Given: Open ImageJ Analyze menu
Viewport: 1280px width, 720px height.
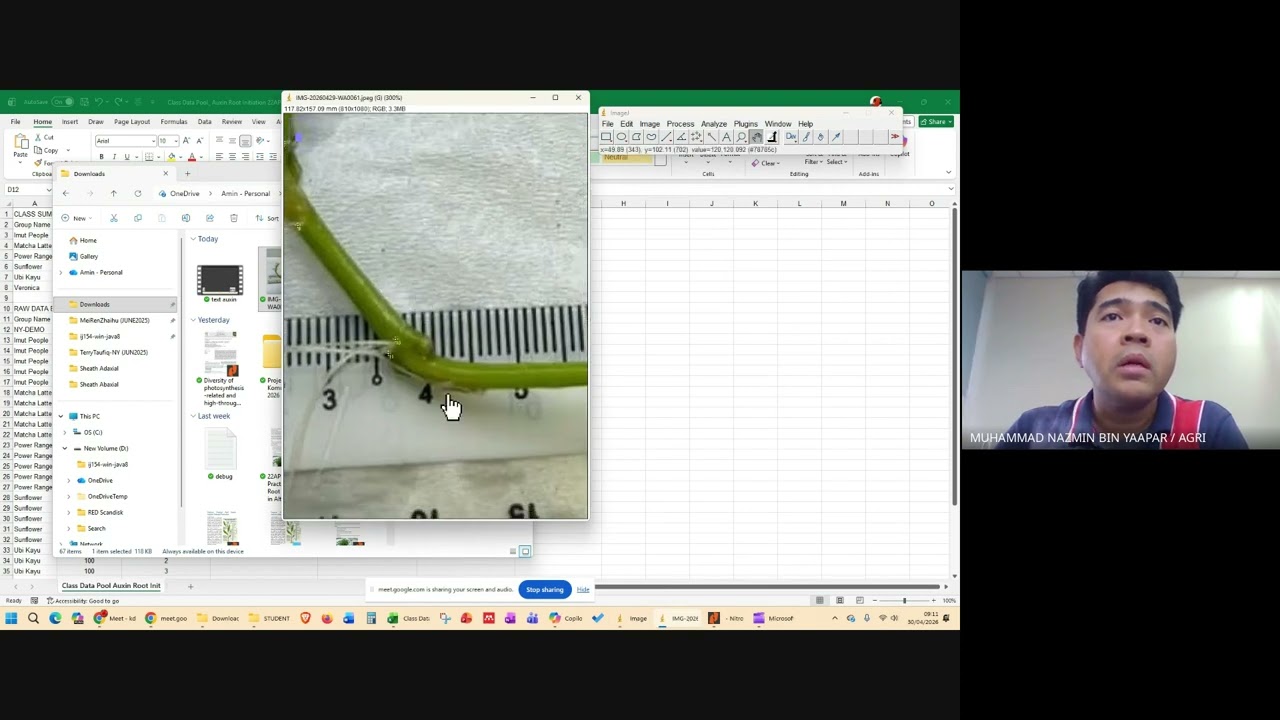Looking at the screenshot, I should click(714, 124).
